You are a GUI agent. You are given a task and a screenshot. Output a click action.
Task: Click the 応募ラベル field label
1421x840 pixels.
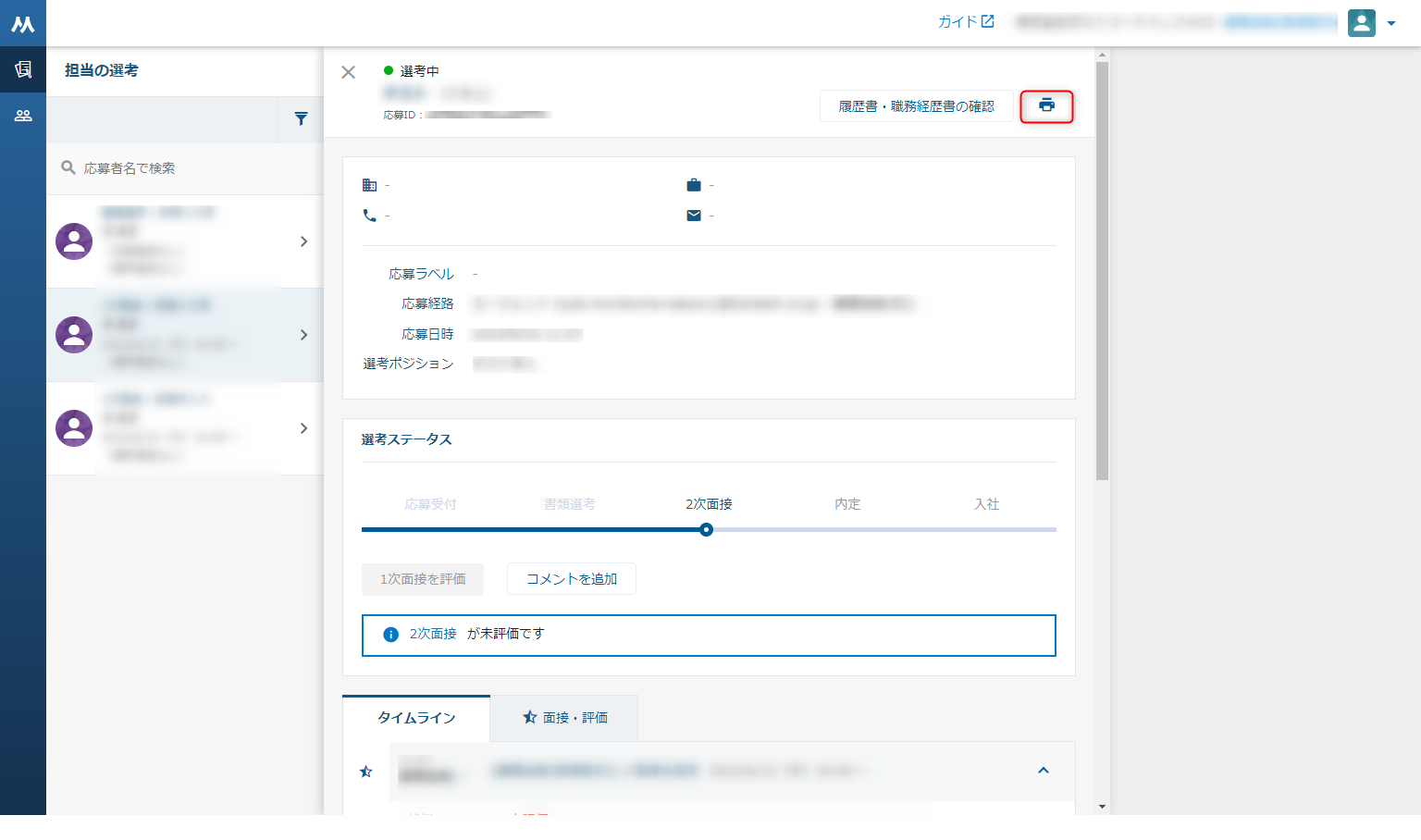(421, 274)
